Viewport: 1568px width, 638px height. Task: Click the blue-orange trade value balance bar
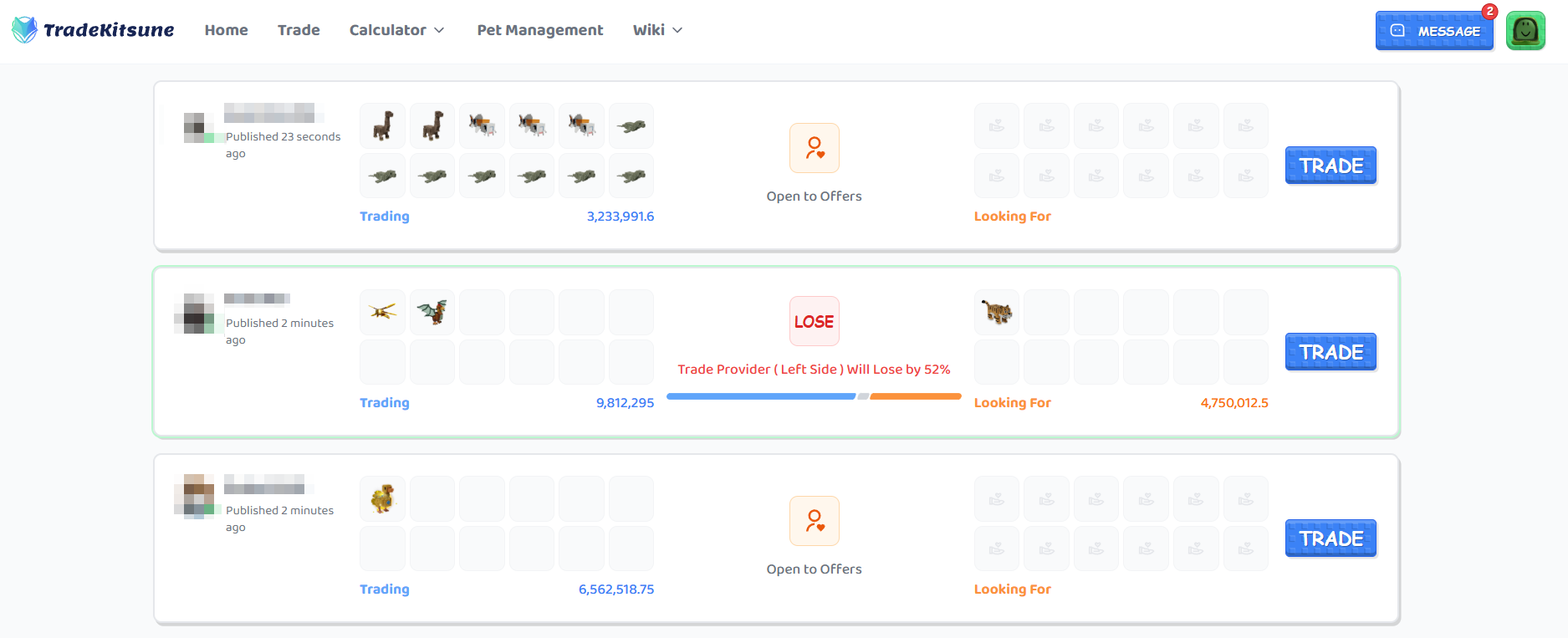[814, 396]
